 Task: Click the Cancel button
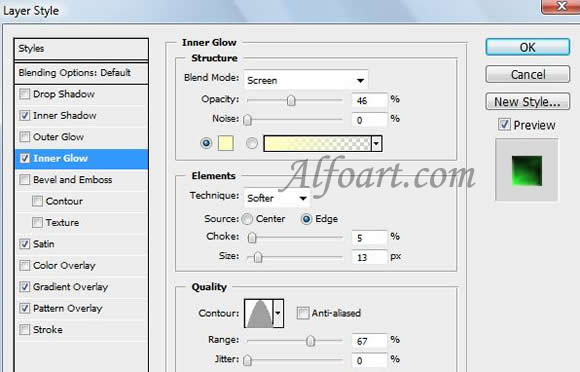(x=527, y=74)
